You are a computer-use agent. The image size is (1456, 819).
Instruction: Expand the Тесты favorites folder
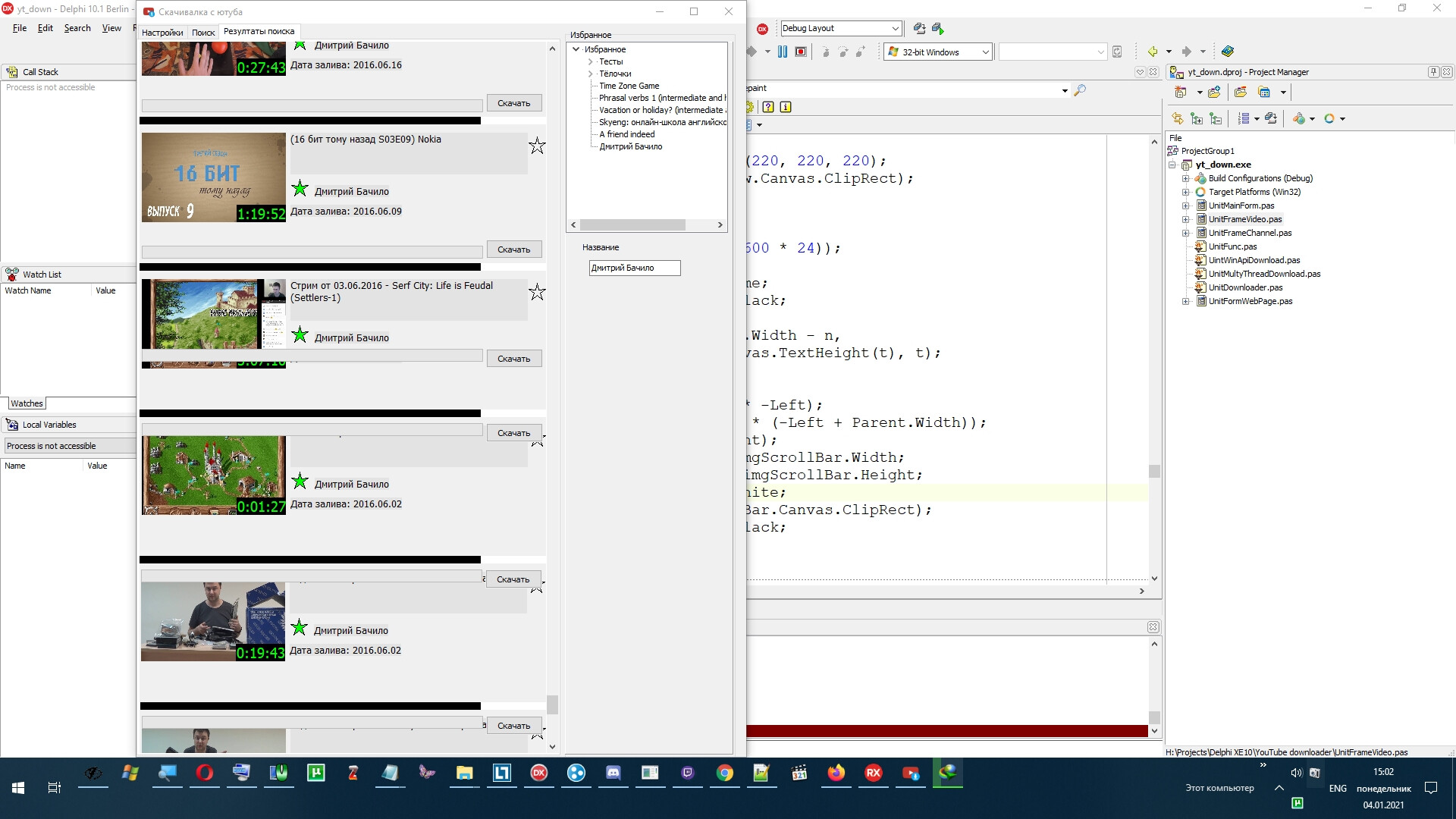point(590,61)
